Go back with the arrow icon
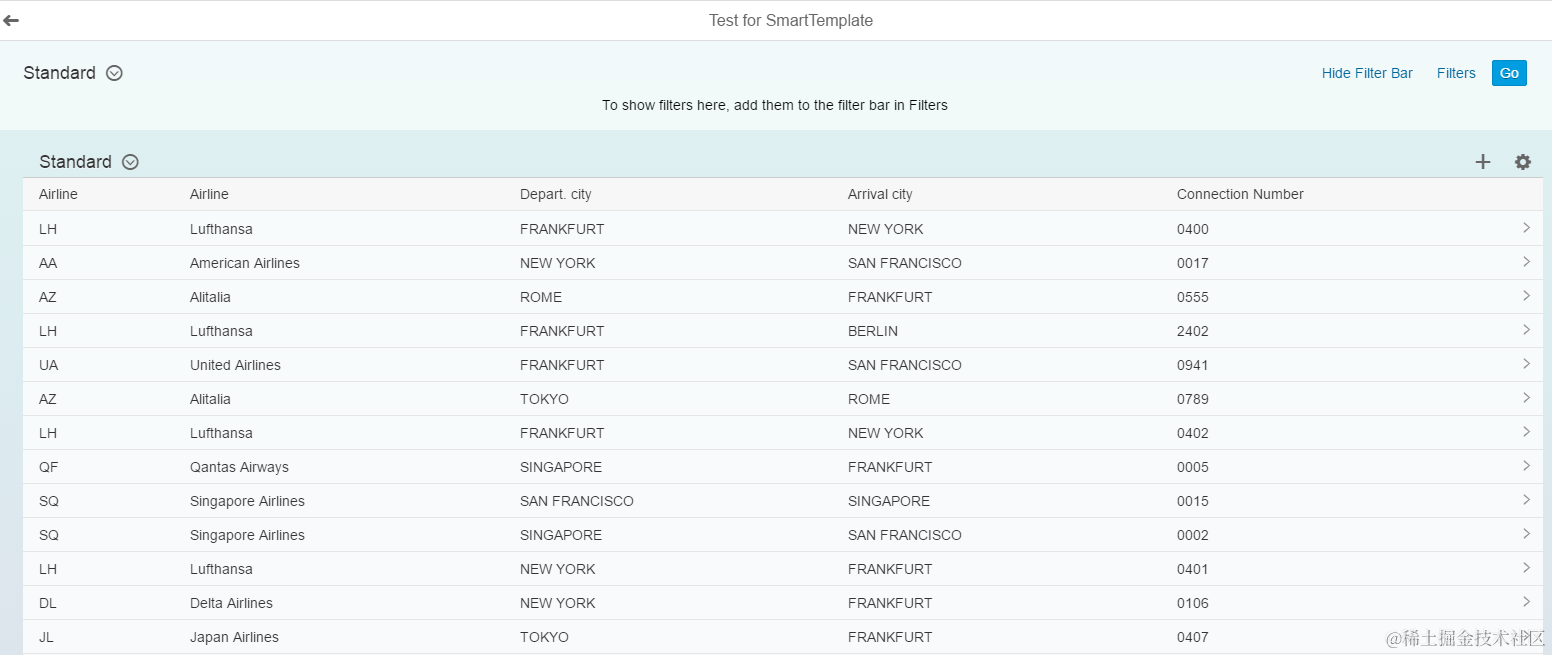Viewport: 1552px width, 655px height. tap(11, 20)
